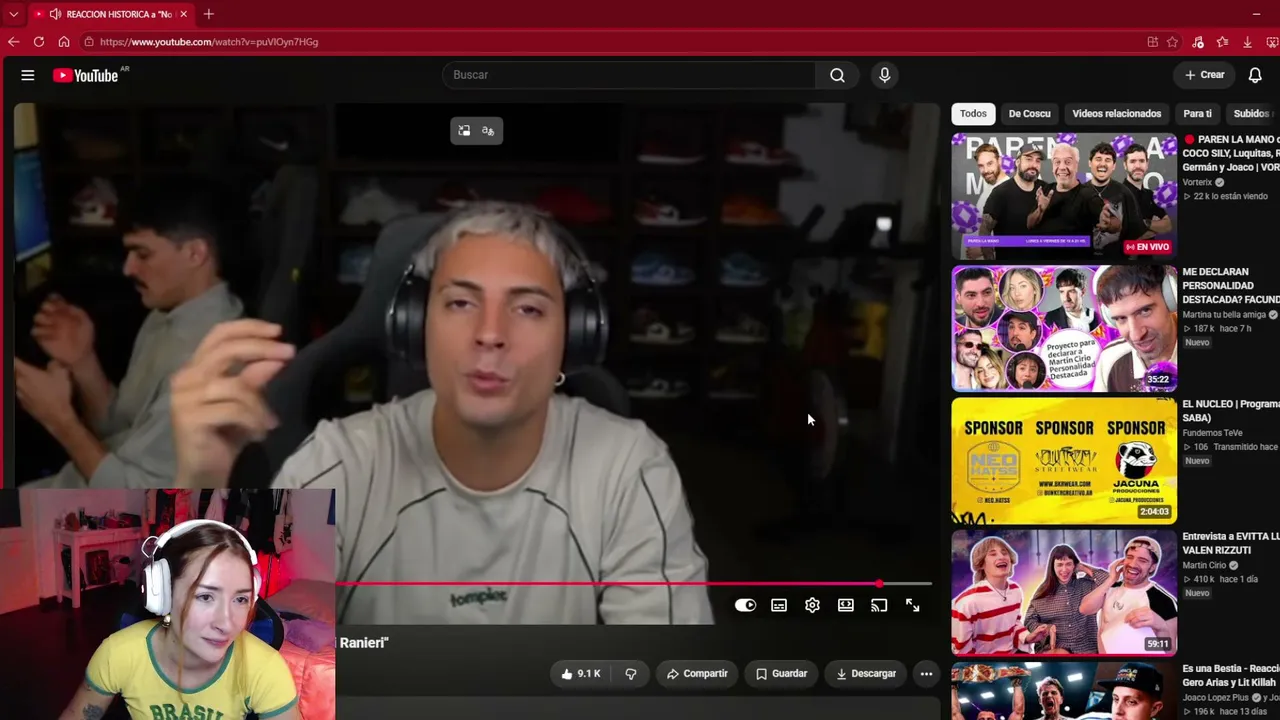Open the browser home page

pyautogui.click(x=64, y=42)
